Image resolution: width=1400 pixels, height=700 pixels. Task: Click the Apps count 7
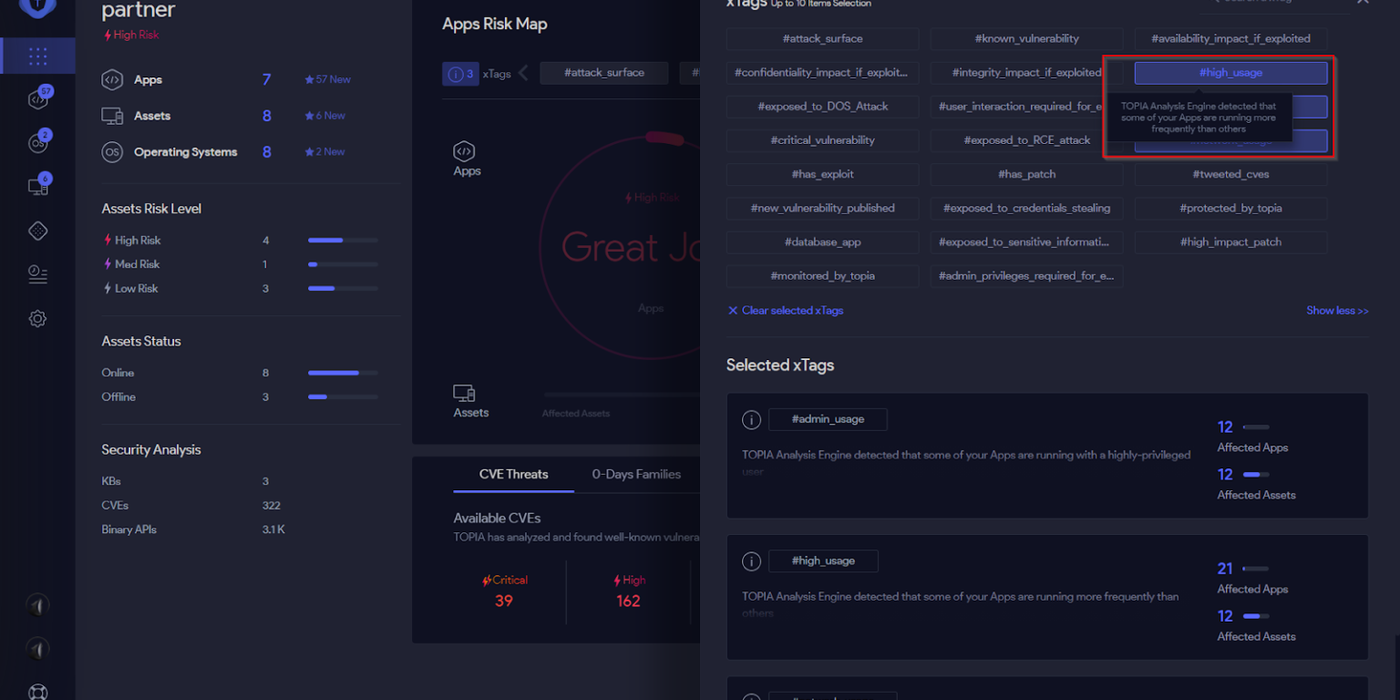coord(267,80)
